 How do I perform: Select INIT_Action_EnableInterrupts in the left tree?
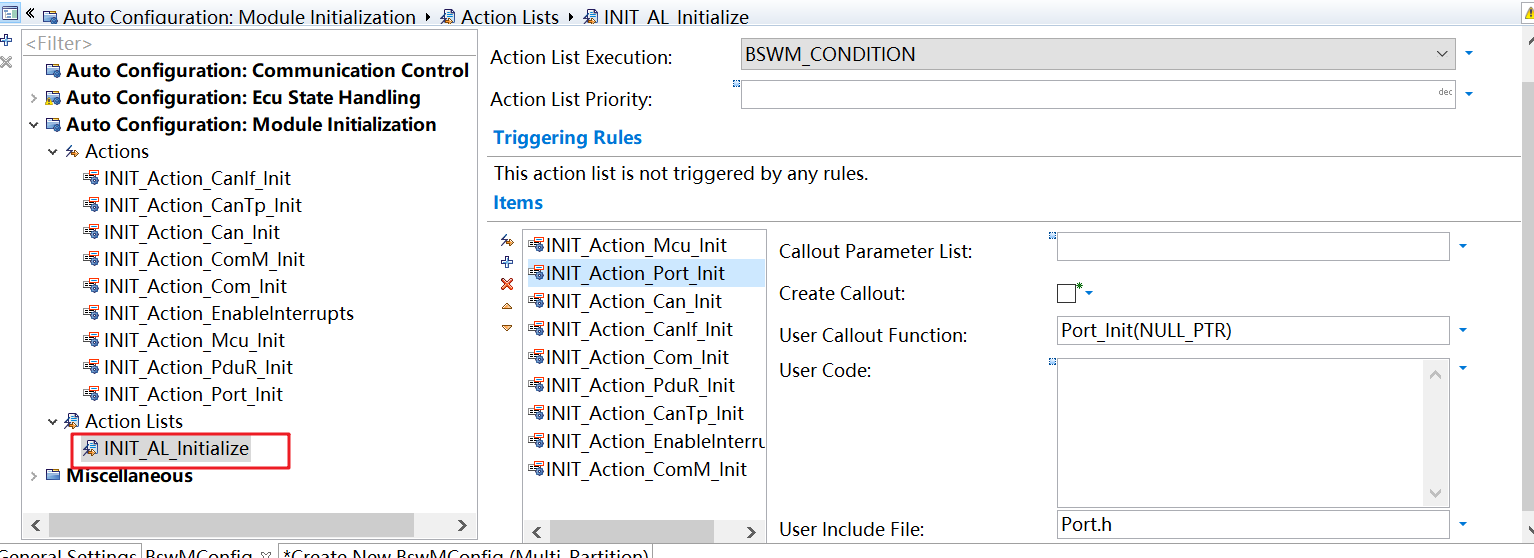pos(228,313)
